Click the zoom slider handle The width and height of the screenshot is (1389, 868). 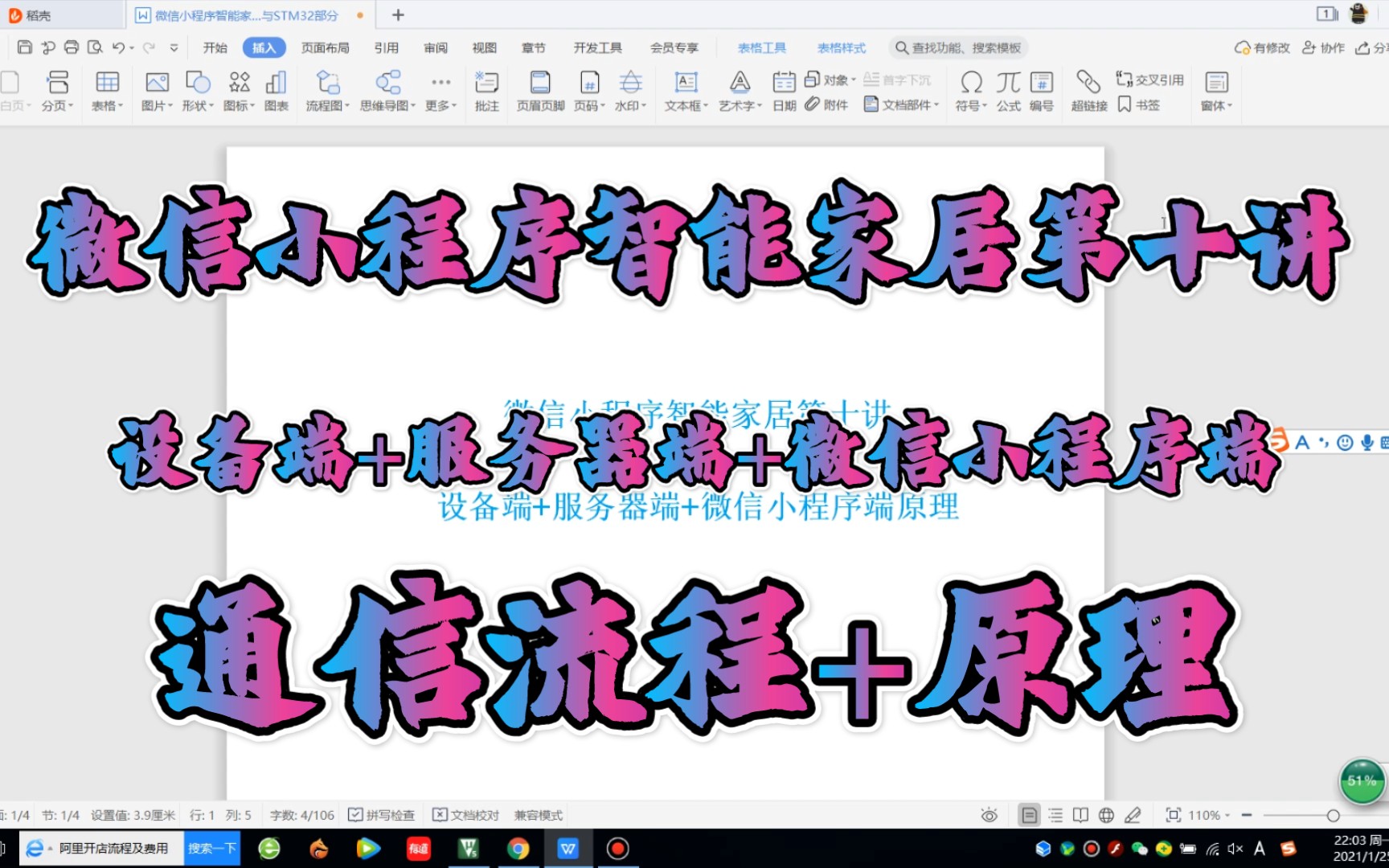pyautogui.click(x=1333, y=815)
